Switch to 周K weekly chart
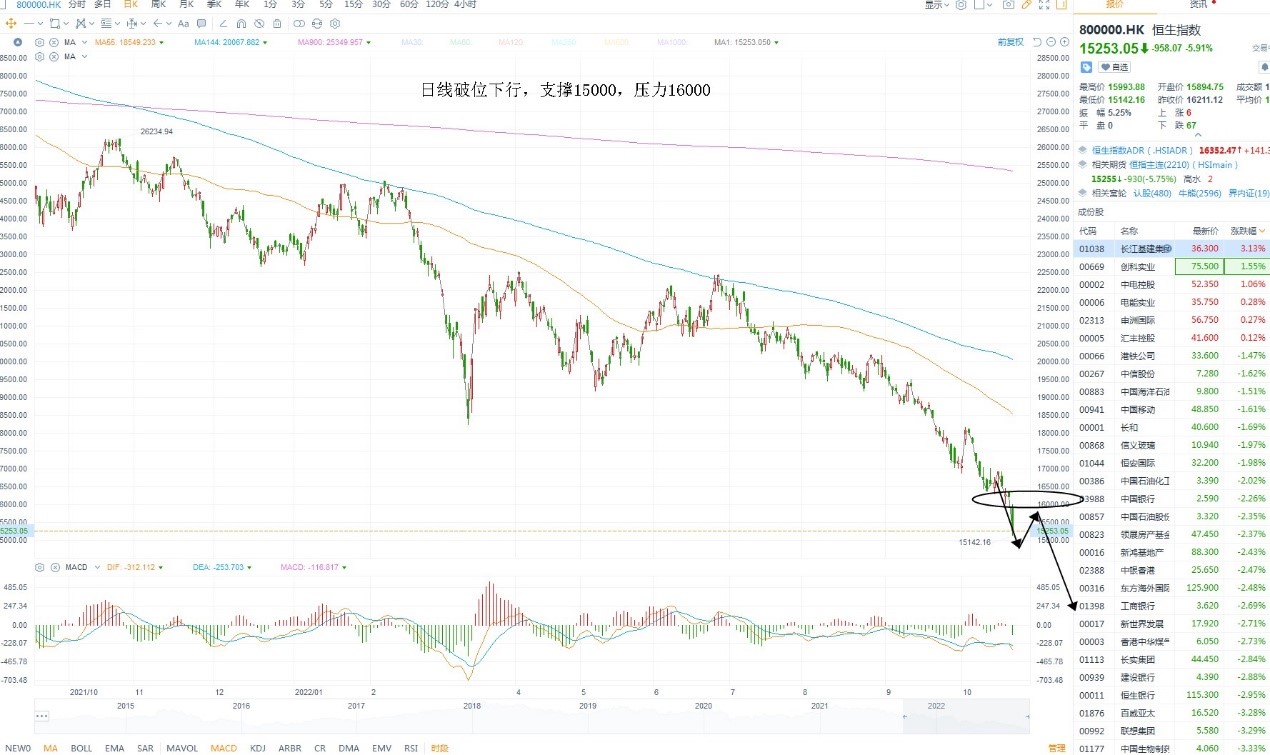This screenshot has width=1270, height=755. point(158,5)
